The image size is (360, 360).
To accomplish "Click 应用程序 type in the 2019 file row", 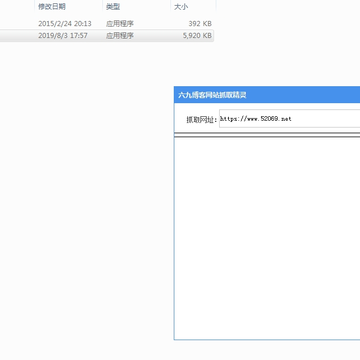I will tap(120, 36).
